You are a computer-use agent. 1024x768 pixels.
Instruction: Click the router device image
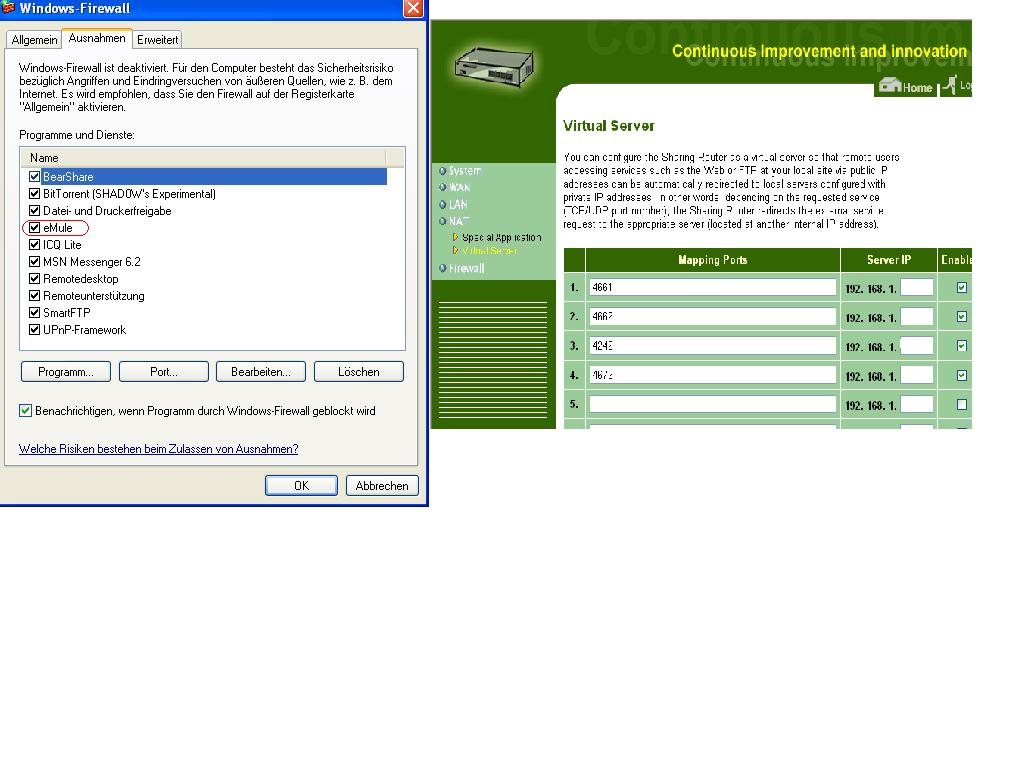(x=494, y=67)
